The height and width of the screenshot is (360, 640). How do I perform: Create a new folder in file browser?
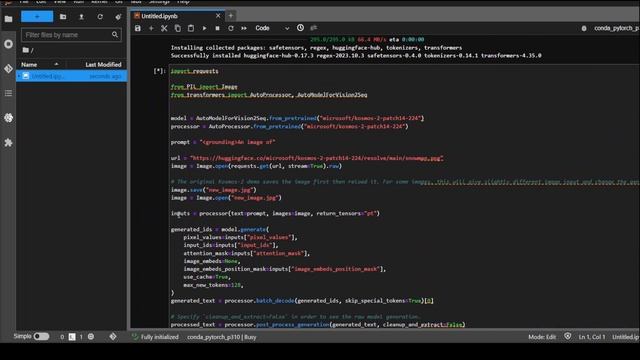(x=63, y=17)
